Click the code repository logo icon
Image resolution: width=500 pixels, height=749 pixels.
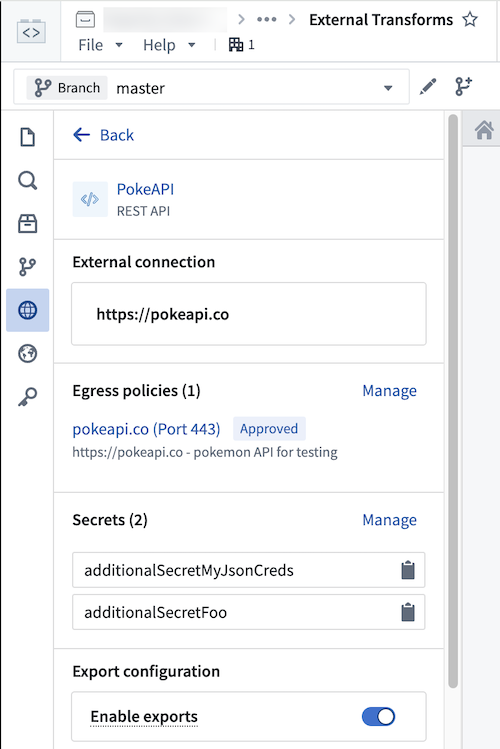coord(31,32)
